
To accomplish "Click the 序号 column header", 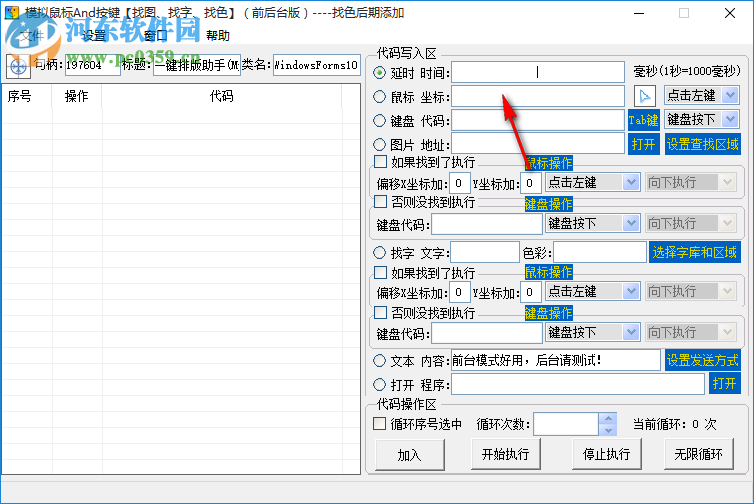I will click(x=26, y=96).
